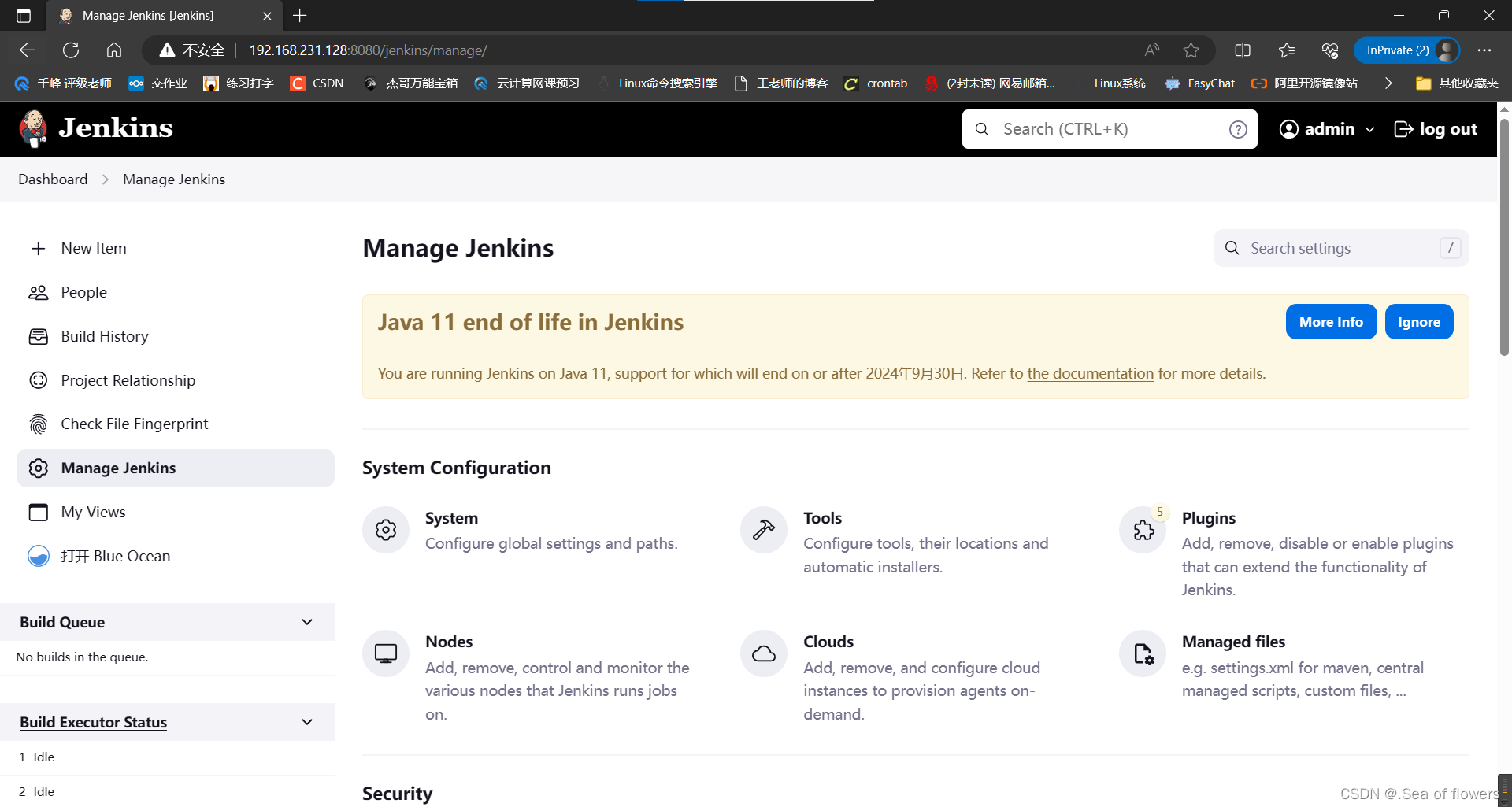The height and width of the screenshot is (807, 1512).
Task: Click the read aloud icon
Action: (1152, 50)
